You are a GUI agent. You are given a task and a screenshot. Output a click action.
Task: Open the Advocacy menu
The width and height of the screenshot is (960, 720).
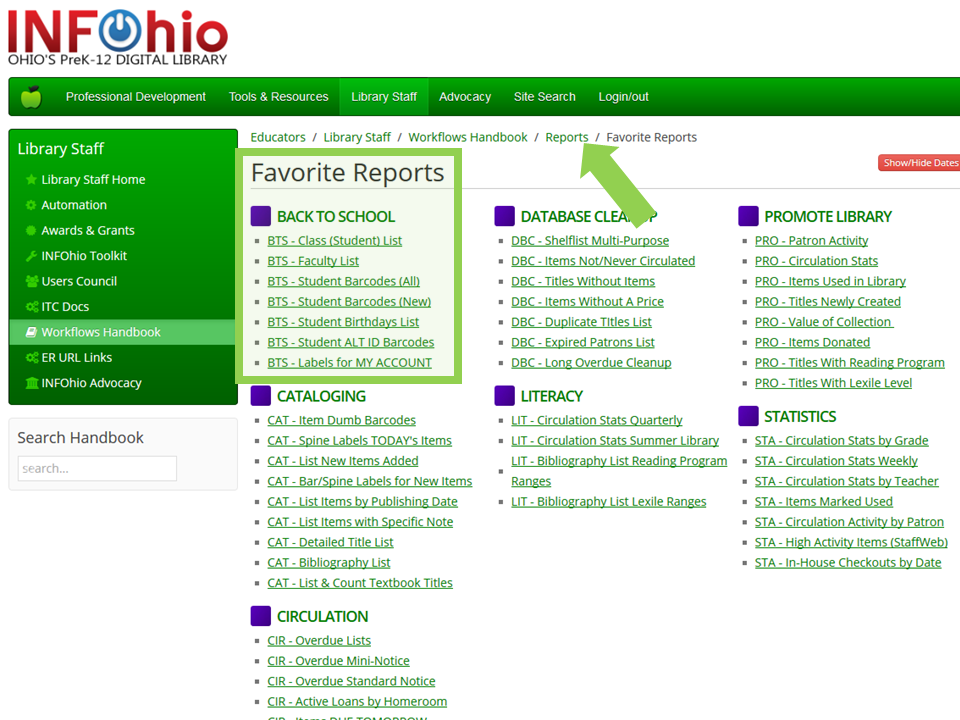pos(465,97)
